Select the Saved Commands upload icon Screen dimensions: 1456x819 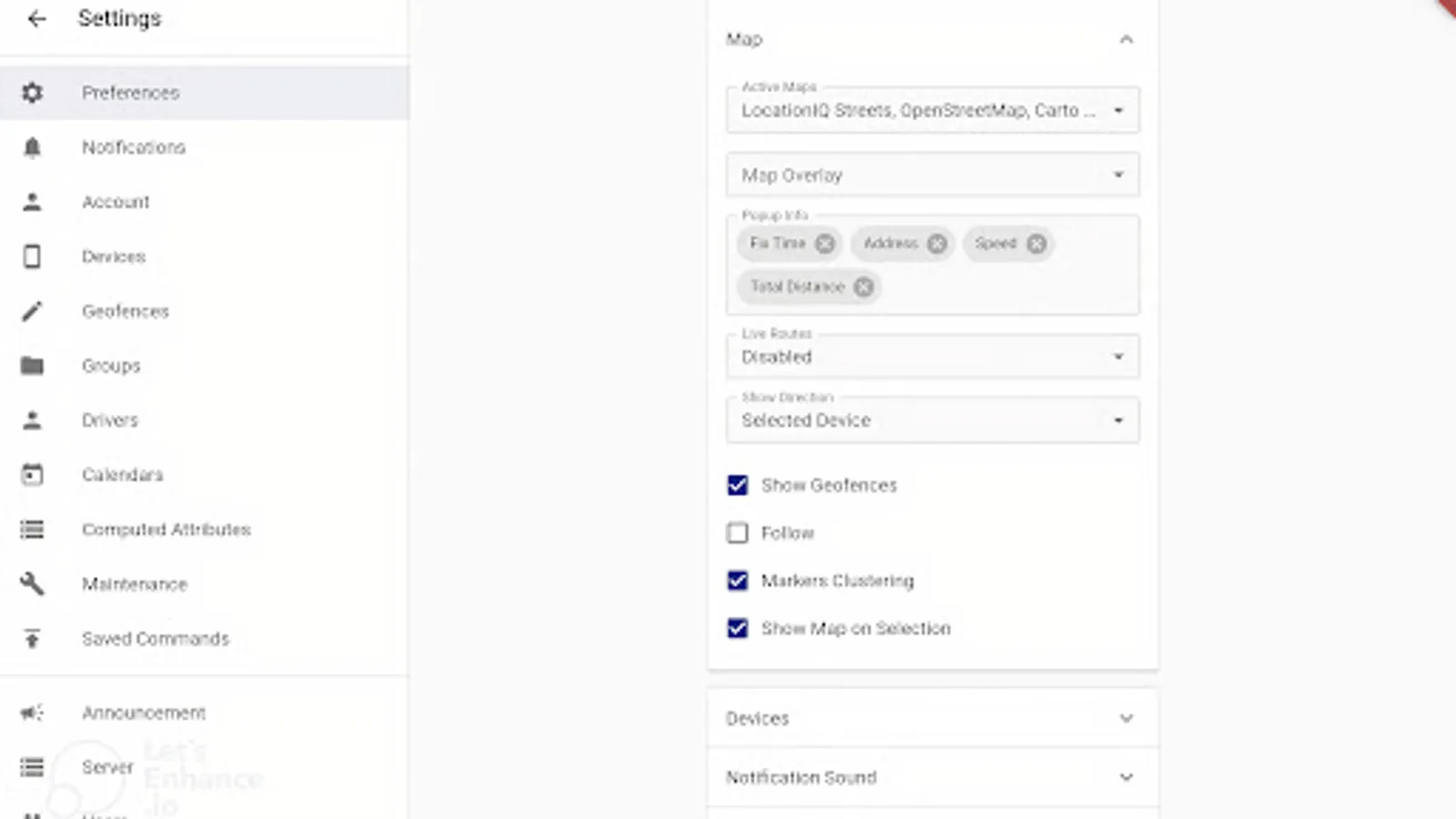(33, 639)
